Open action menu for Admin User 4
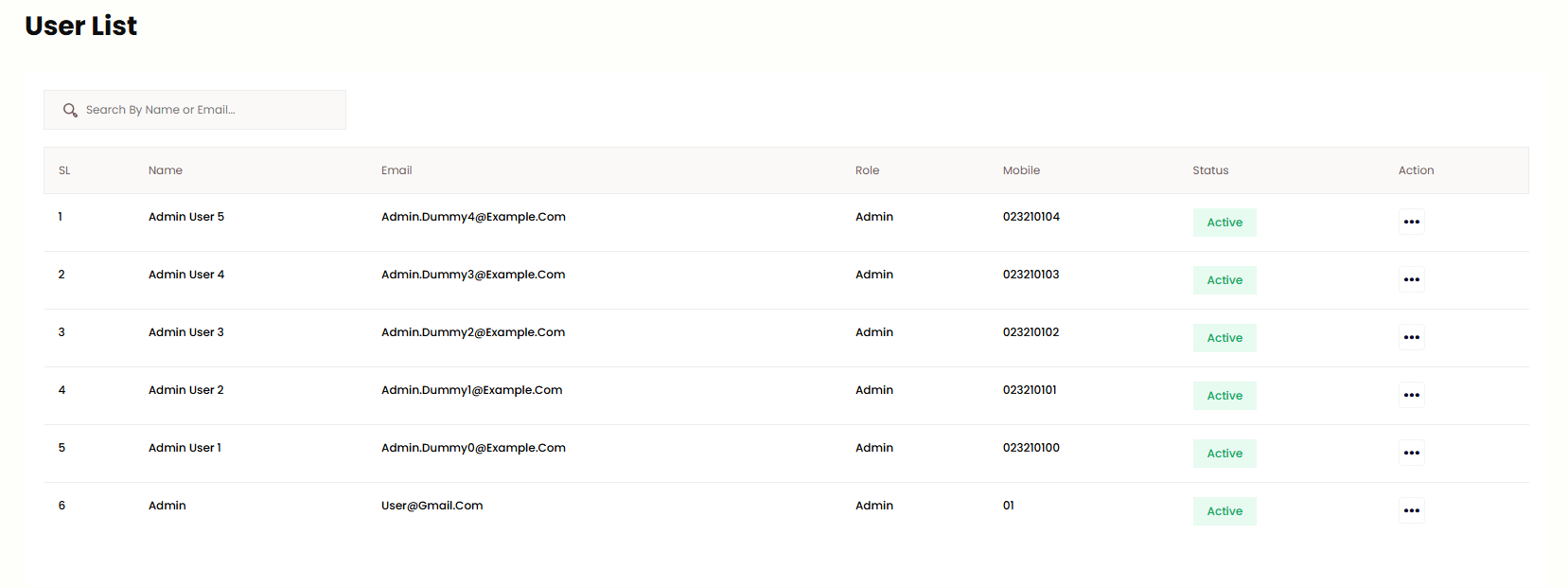The width and height of the screenshot is (1568, 588). click(1411, 279)
